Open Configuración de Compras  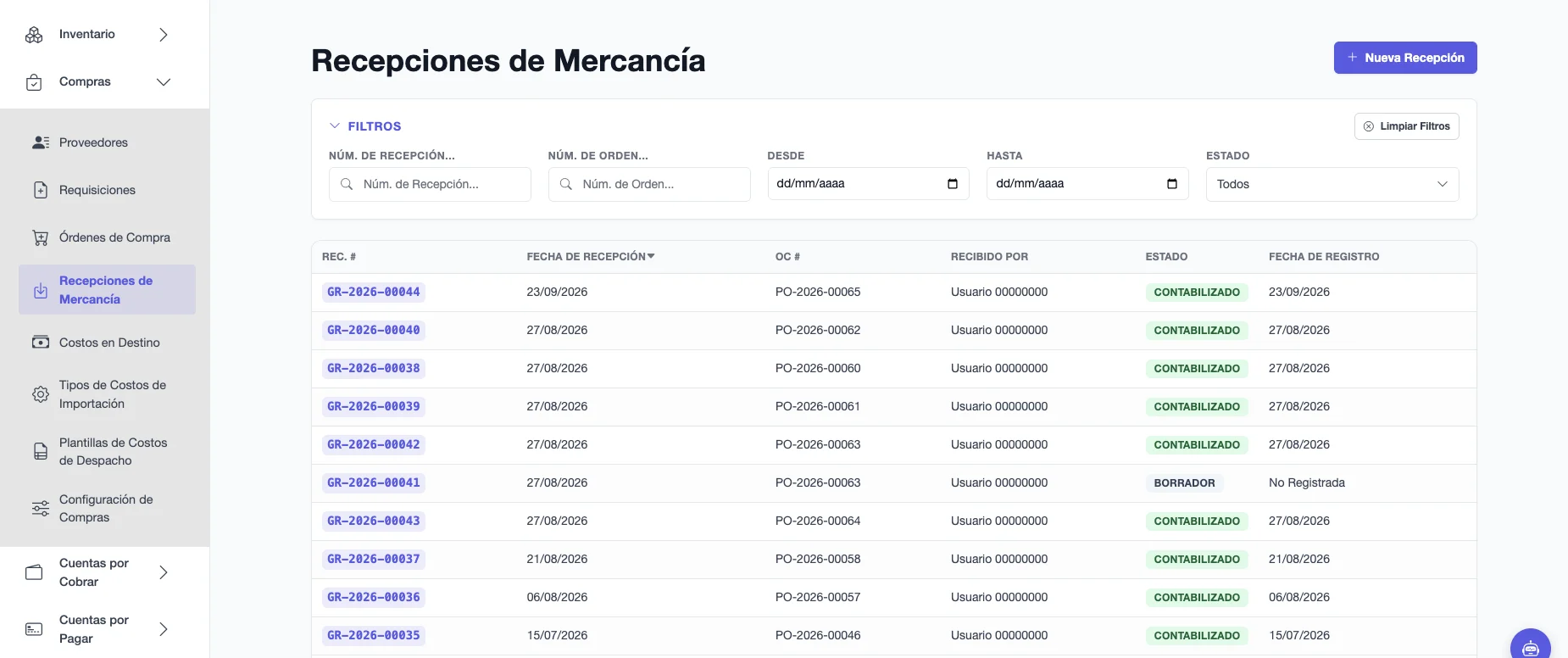[x=107, y=508]
